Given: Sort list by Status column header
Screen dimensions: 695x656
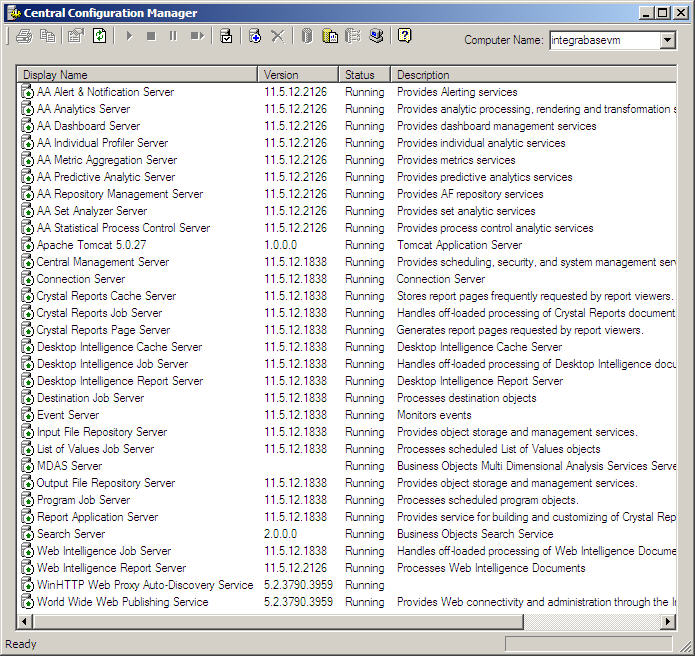Looking at the screenshot, I should coord(364,74).
